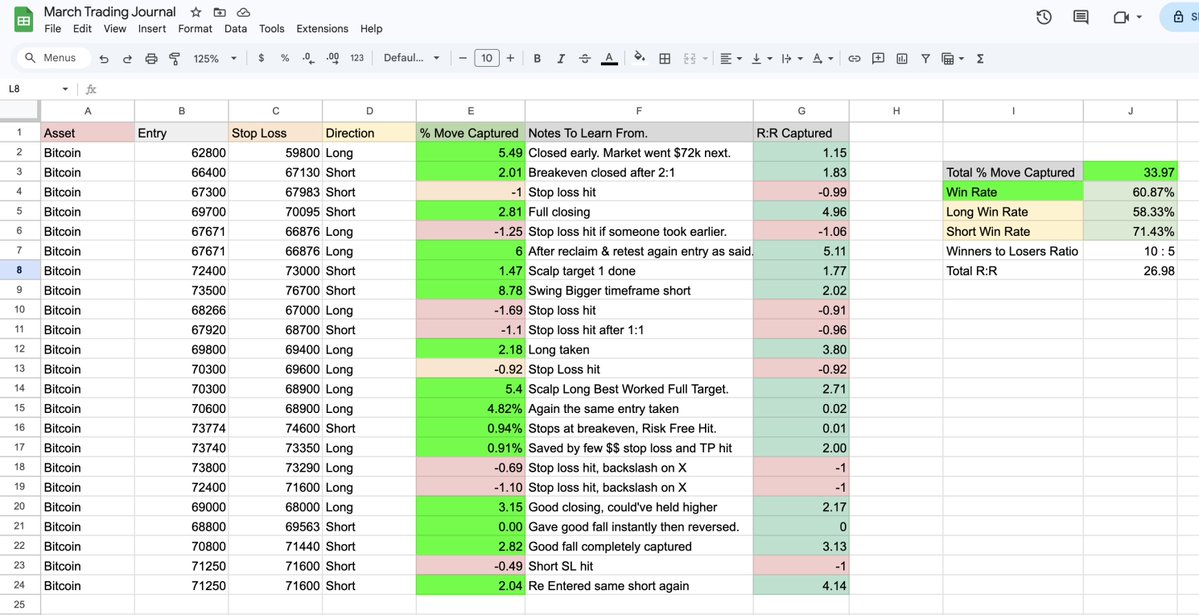The width and height of the screenshot is (1199, 615).
Task: Click the Menus search box
Action: click(x=53, y=58)
